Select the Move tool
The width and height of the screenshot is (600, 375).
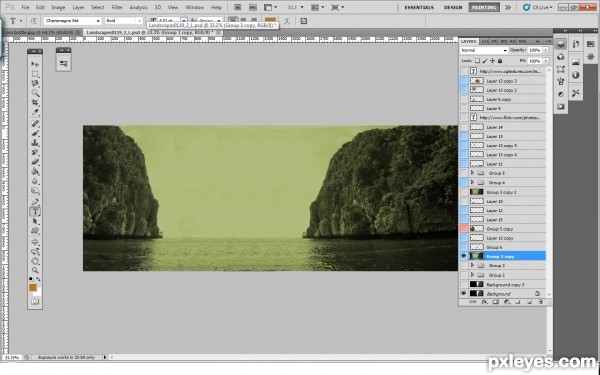35,64
